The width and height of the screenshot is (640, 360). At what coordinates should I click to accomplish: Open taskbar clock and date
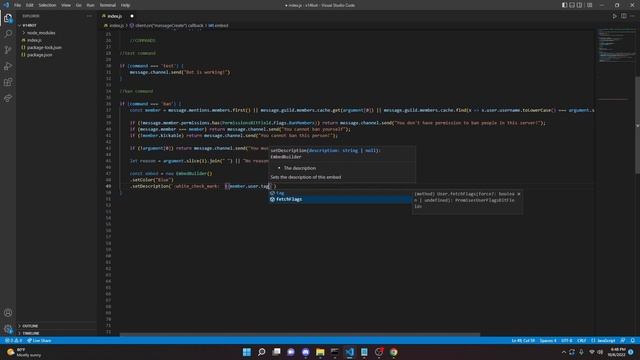coord(616,352)
